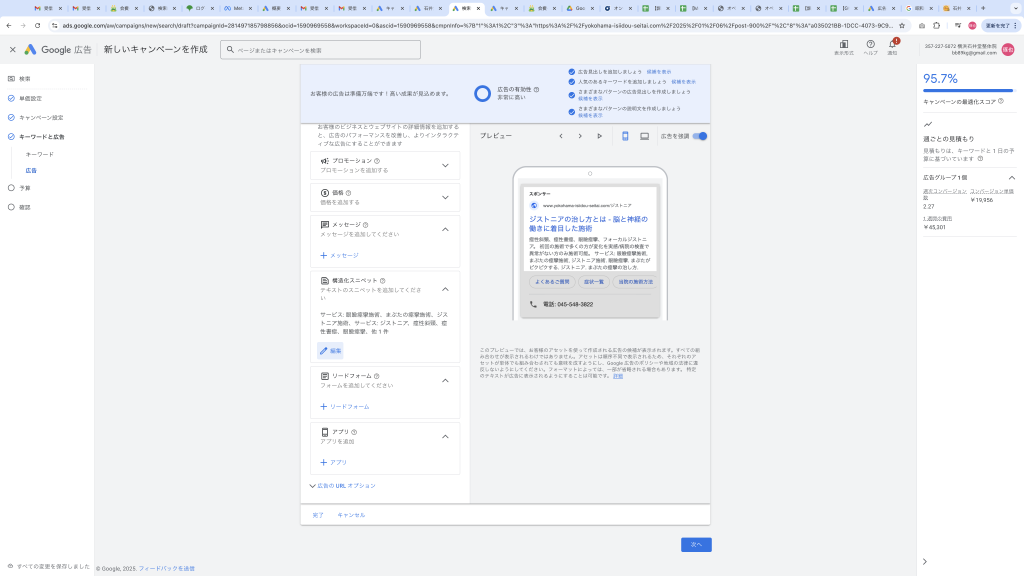Viewport: 1024px width, 576px height.
Task: Toggle the 広告を強調 switch
Action: point(700,136)
